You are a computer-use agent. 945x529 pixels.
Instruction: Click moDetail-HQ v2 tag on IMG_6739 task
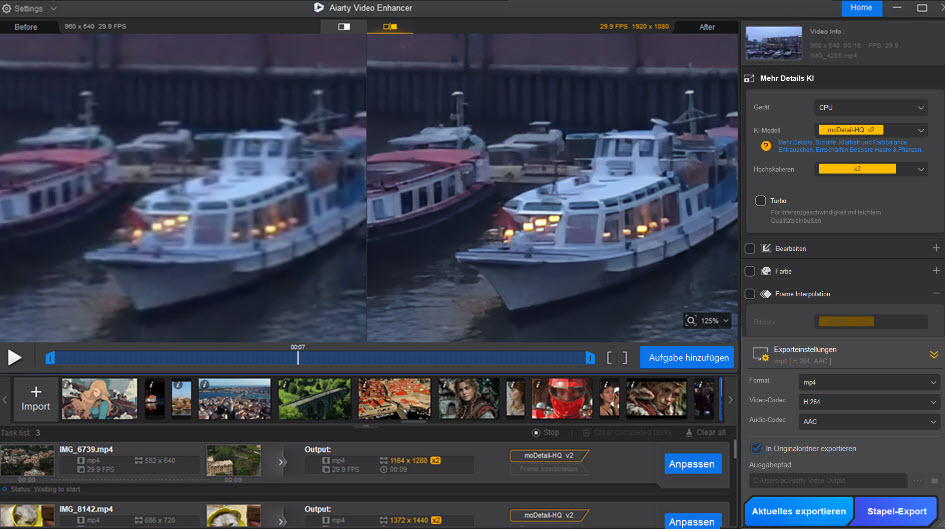point(548,455)
